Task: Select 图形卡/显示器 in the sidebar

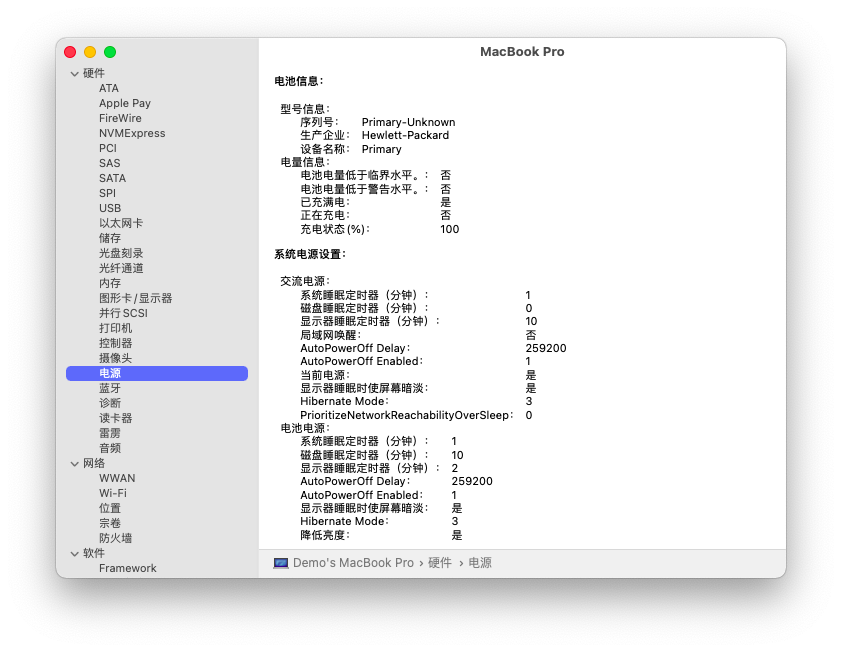Action: coord(135,298)
